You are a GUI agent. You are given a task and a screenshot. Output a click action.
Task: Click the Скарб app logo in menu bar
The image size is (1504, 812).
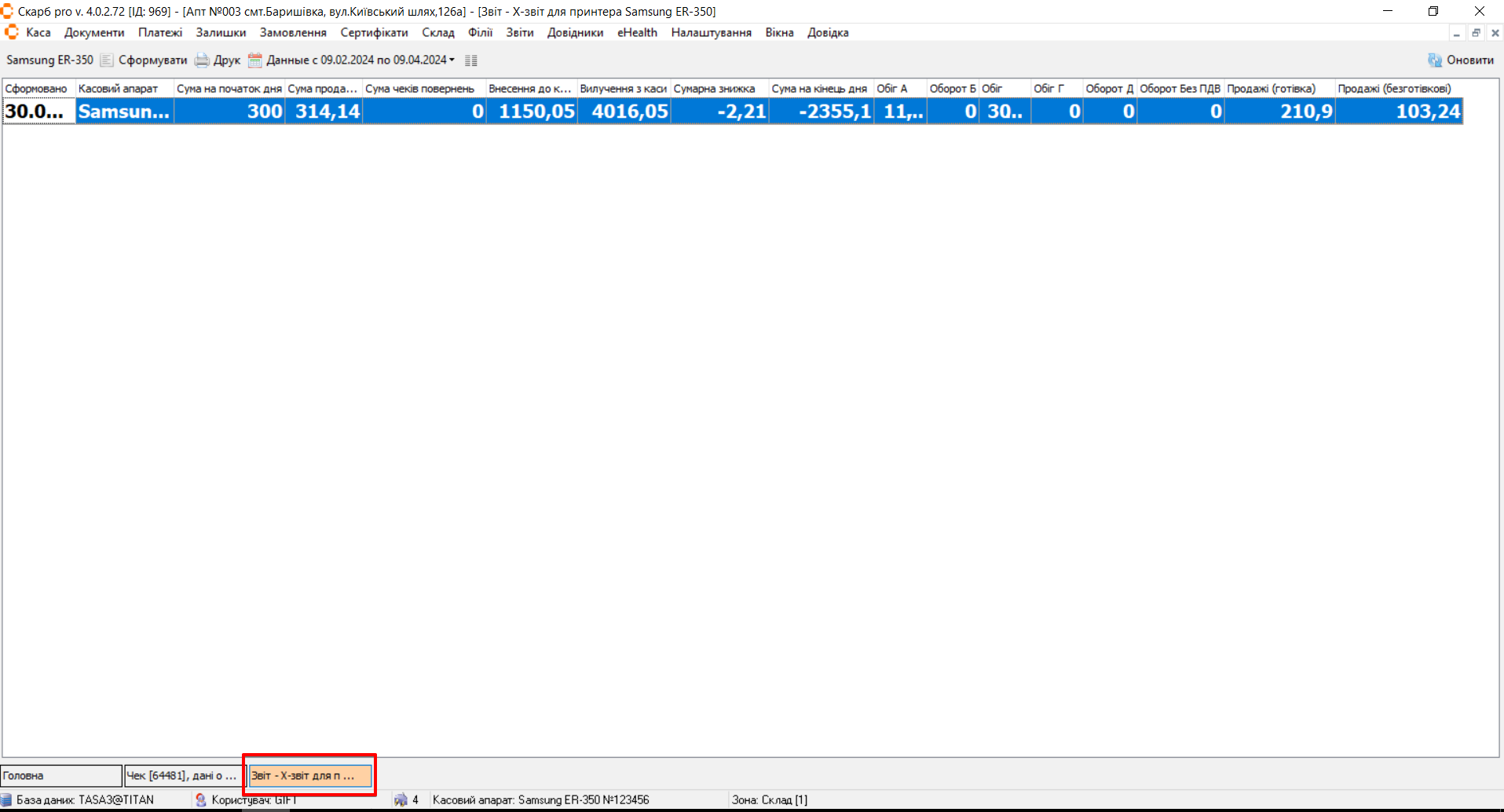click(x=12, y=32)
